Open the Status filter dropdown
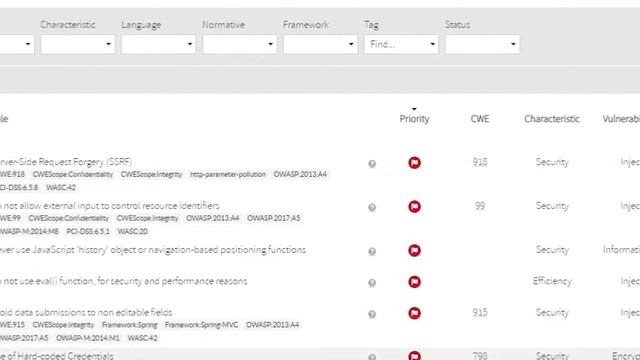This screenshot has width=640, height=360. [482, 44]
